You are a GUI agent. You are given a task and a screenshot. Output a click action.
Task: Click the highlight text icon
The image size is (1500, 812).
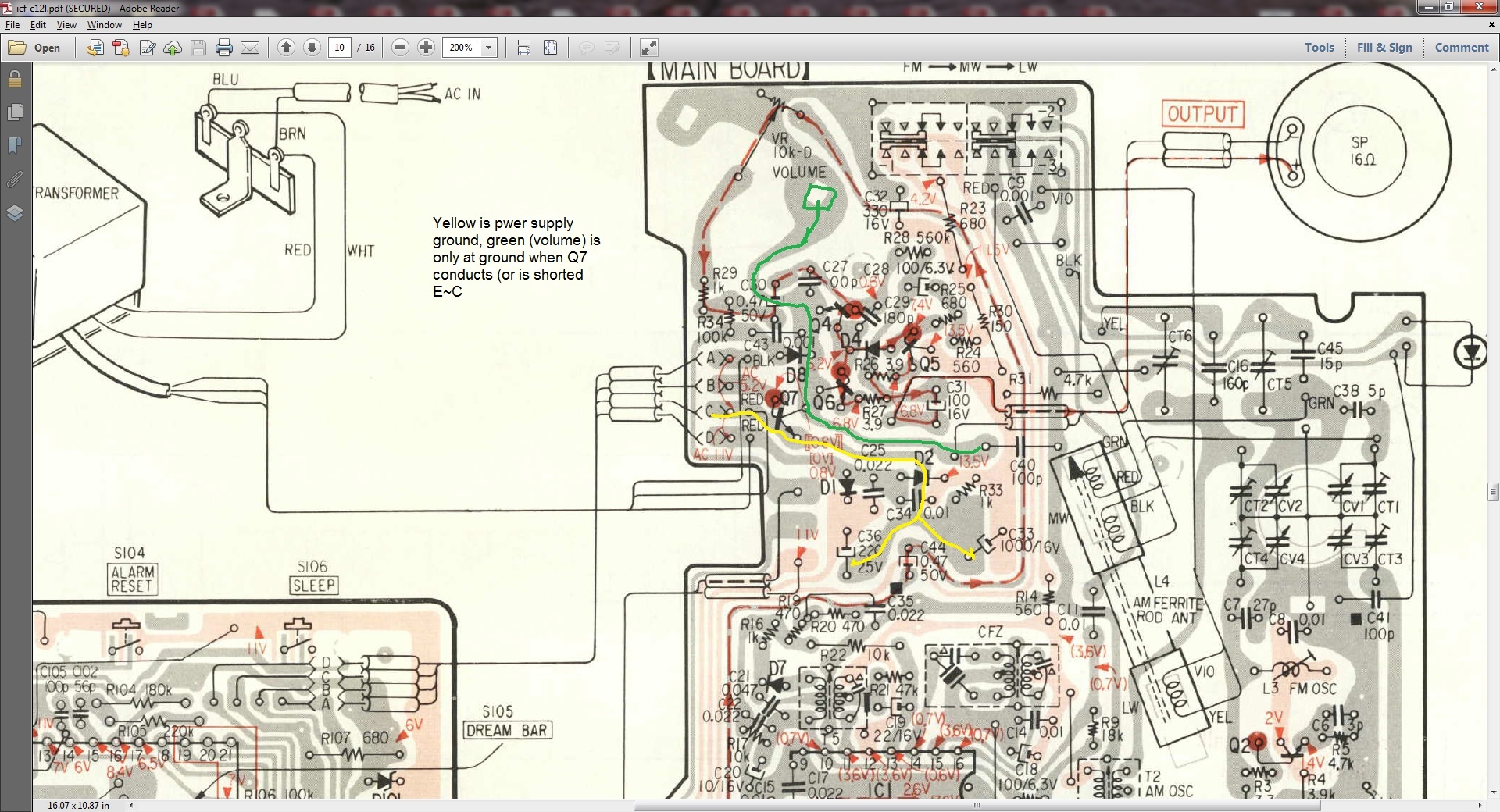tap(612, 48)
